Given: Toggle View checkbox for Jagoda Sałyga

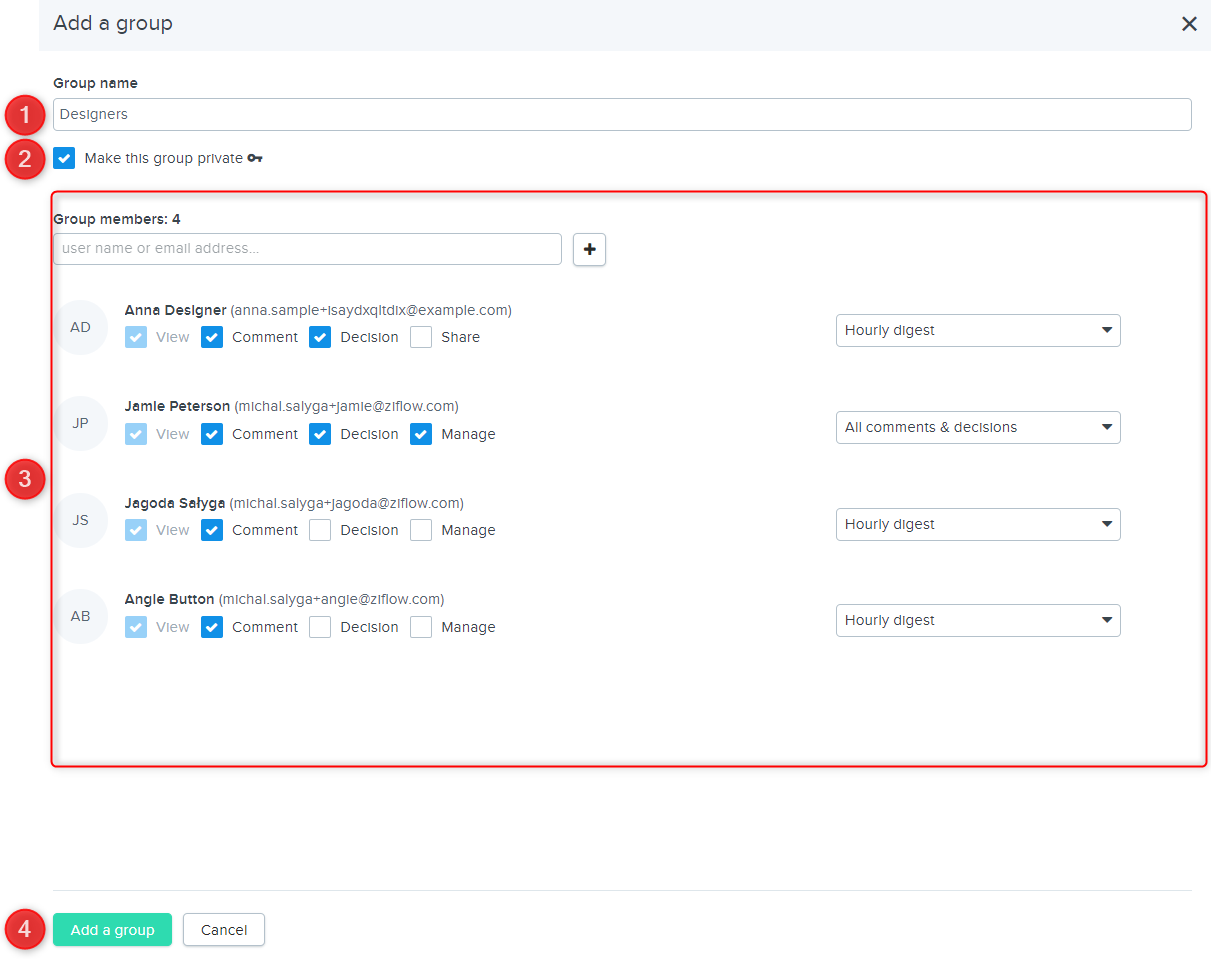Looking at the screenshot, I should click(136, 530).
